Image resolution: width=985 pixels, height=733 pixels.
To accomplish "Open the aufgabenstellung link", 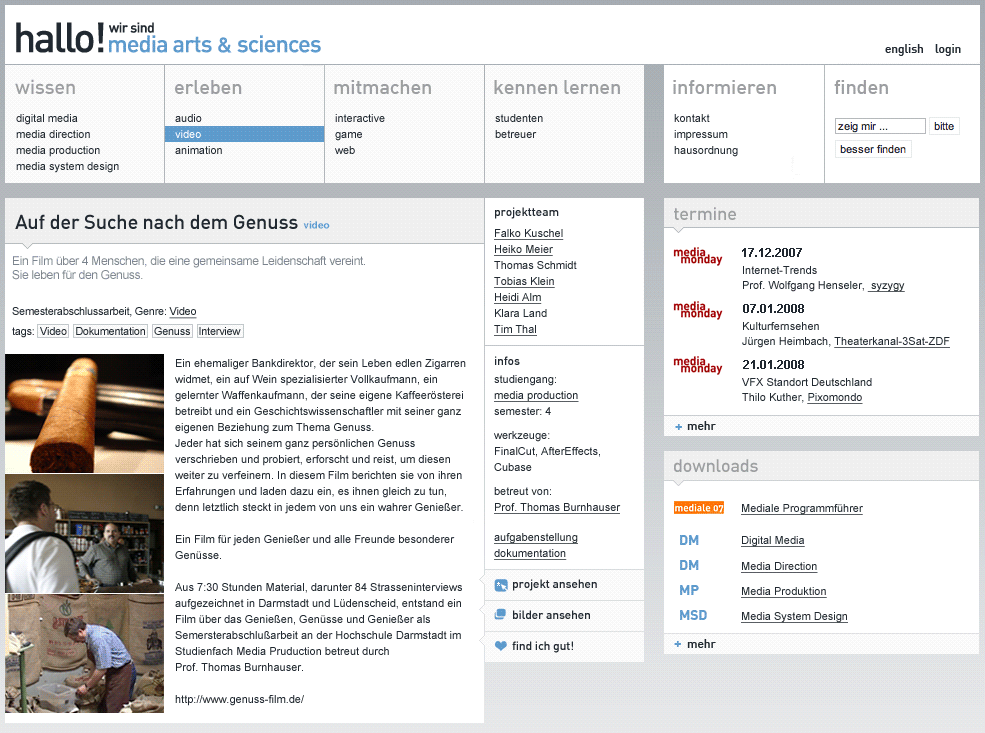I will (x=536, y=538).
